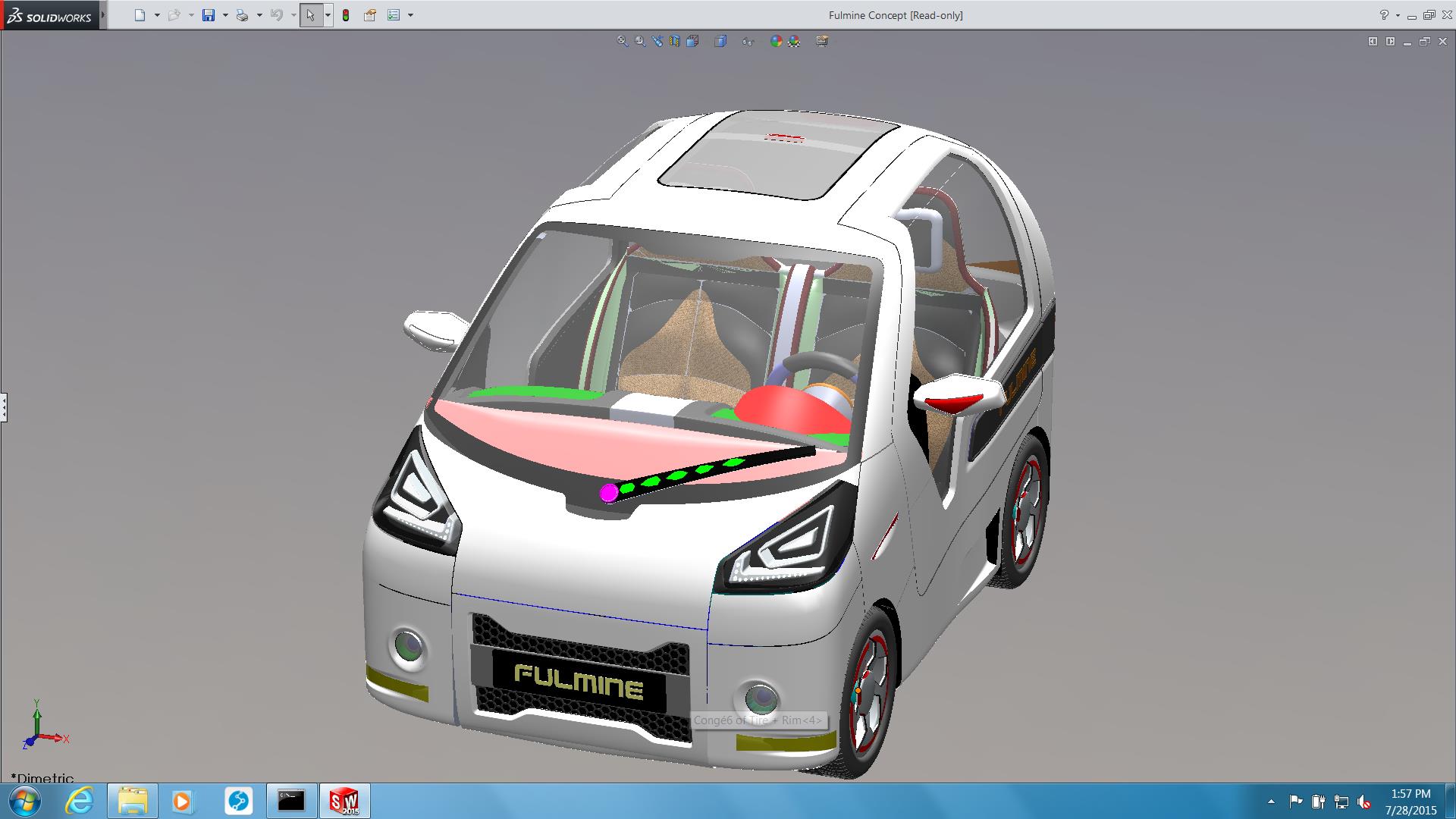Image resolution: width=1456 pixels, height=819 pixels.
Task: Open the Display Style cube icon
Action: [x=720, y=41]
